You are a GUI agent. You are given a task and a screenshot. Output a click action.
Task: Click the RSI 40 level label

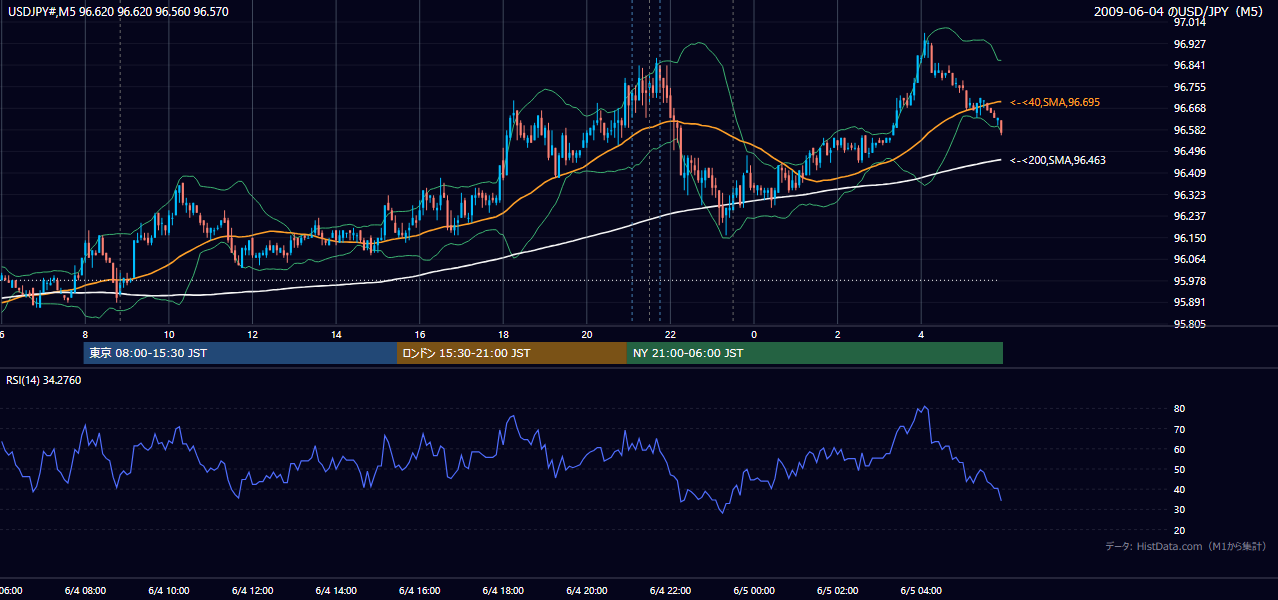pyautogui.click(x=1180, y=489)
